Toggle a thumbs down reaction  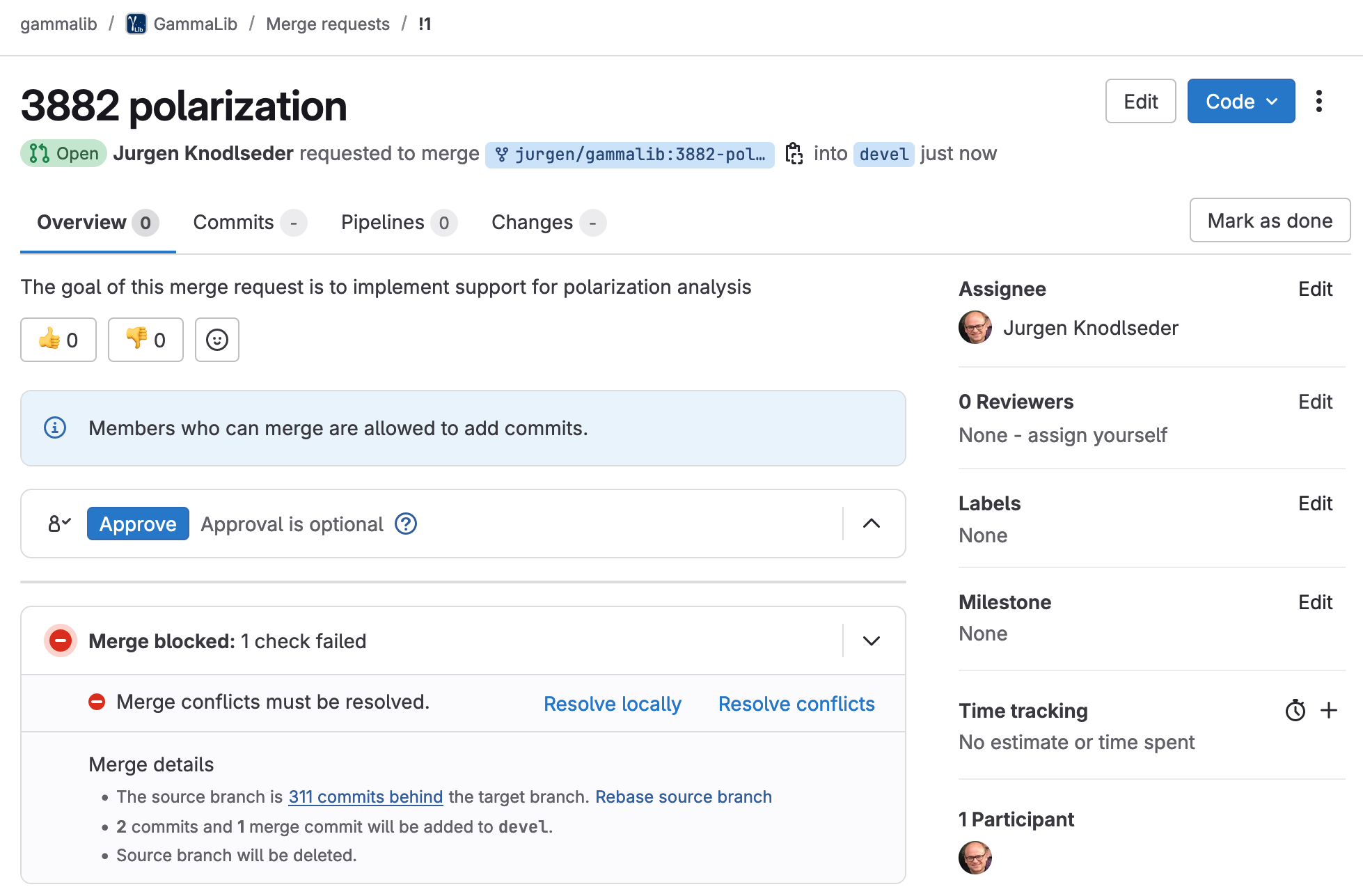click(x=145, y=340)
